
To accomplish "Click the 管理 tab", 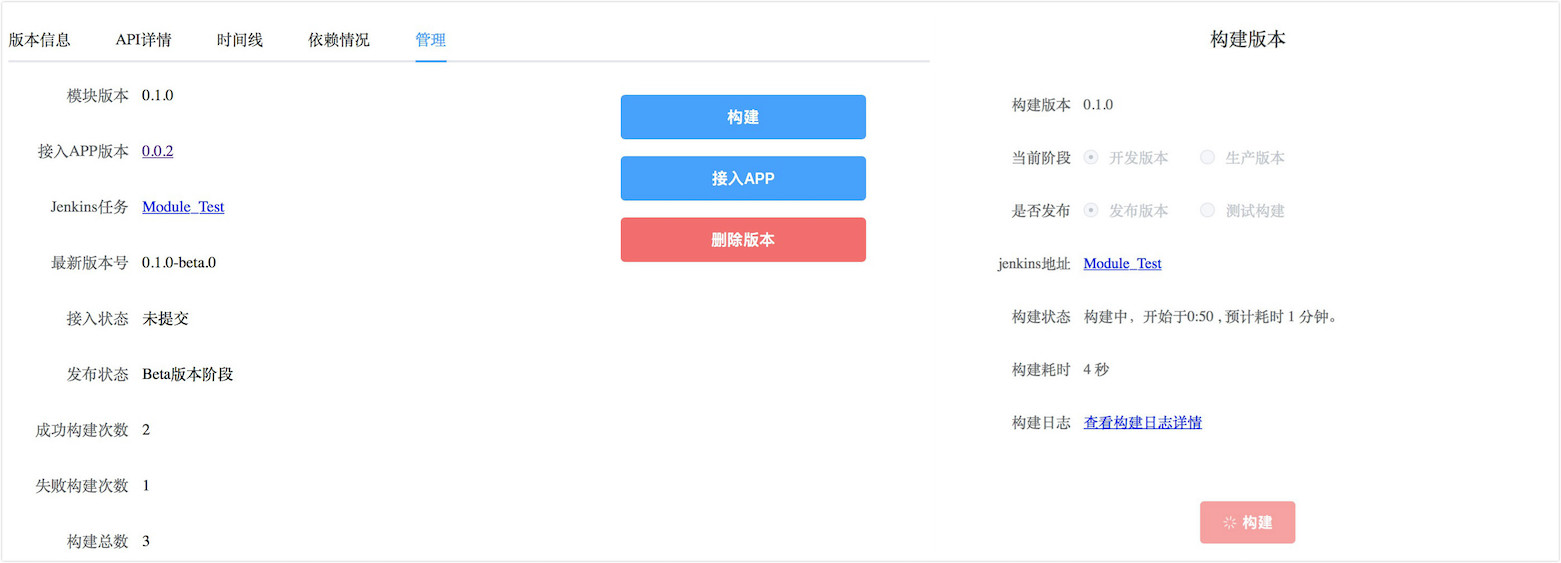I will pos(431,40).
